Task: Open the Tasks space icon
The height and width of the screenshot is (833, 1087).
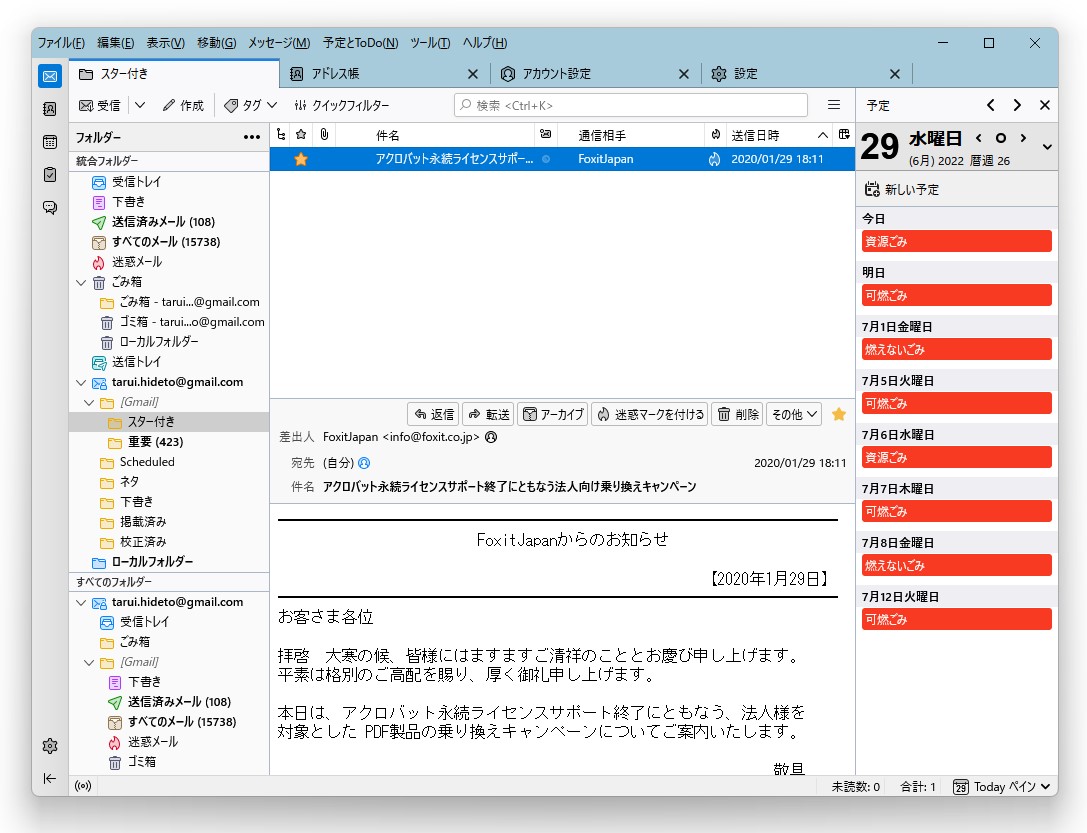Action: [x=50, y=175]
